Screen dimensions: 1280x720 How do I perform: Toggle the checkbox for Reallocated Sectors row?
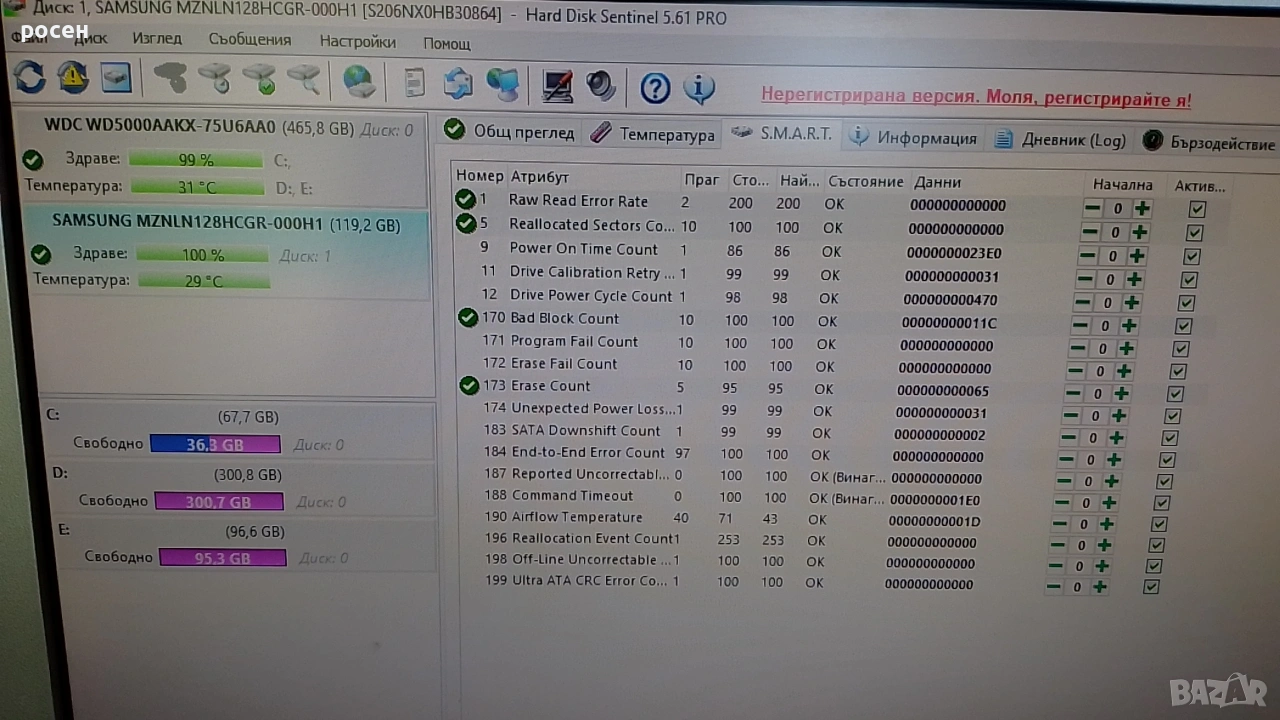point(1194,233)
